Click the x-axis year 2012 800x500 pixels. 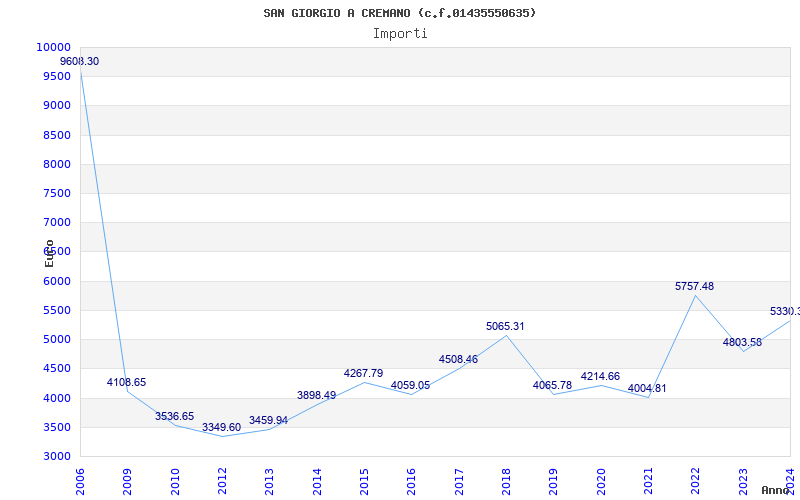pos(222,482)
